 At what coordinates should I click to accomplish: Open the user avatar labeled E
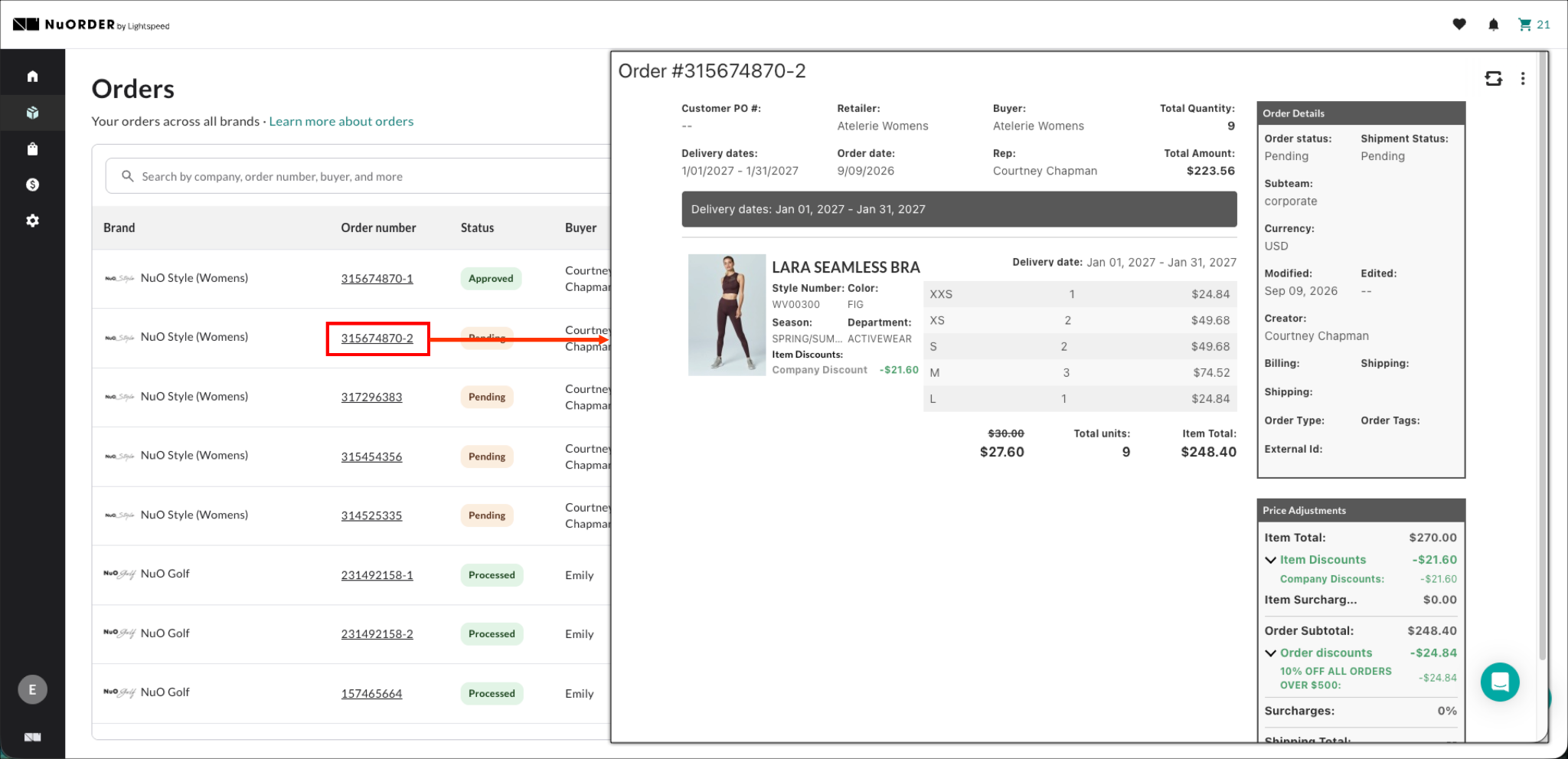[32, 689]
